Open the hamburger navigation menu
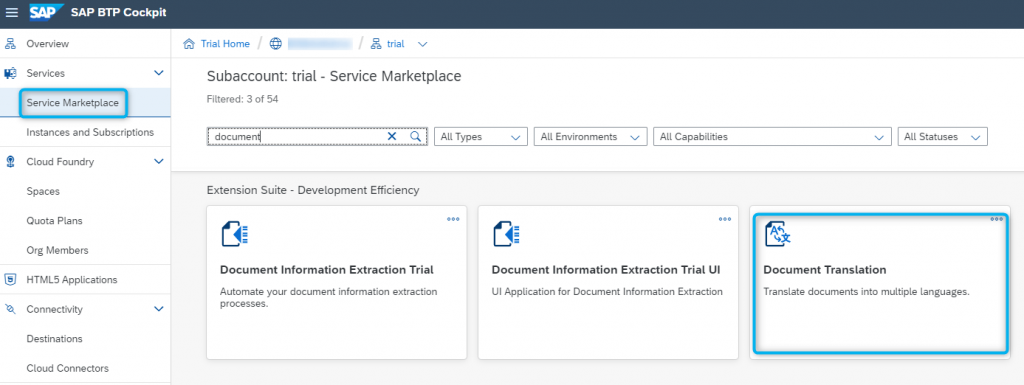The width and height of the screenshot is (1024, 385). point(12,13)
